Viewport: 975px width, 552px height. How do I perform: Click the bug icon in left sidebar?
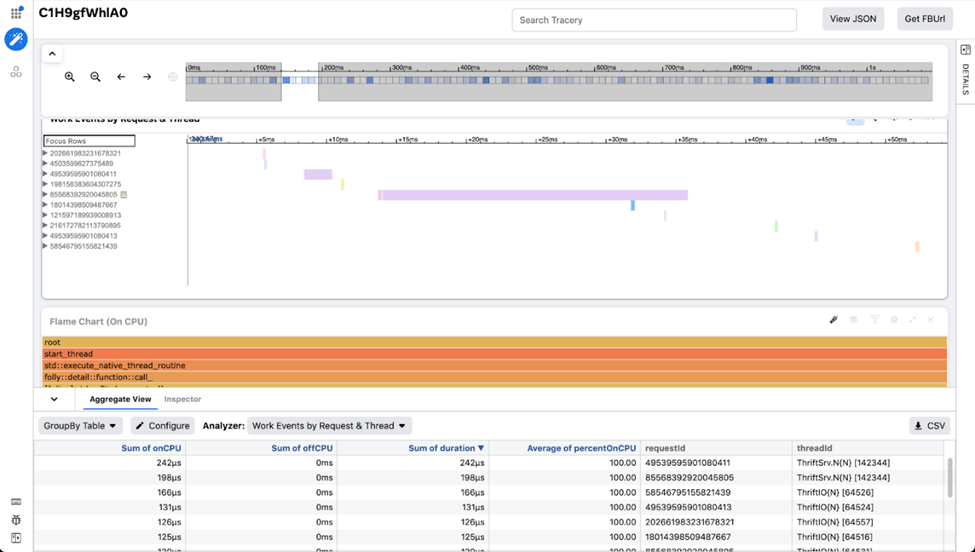(16, 520)
